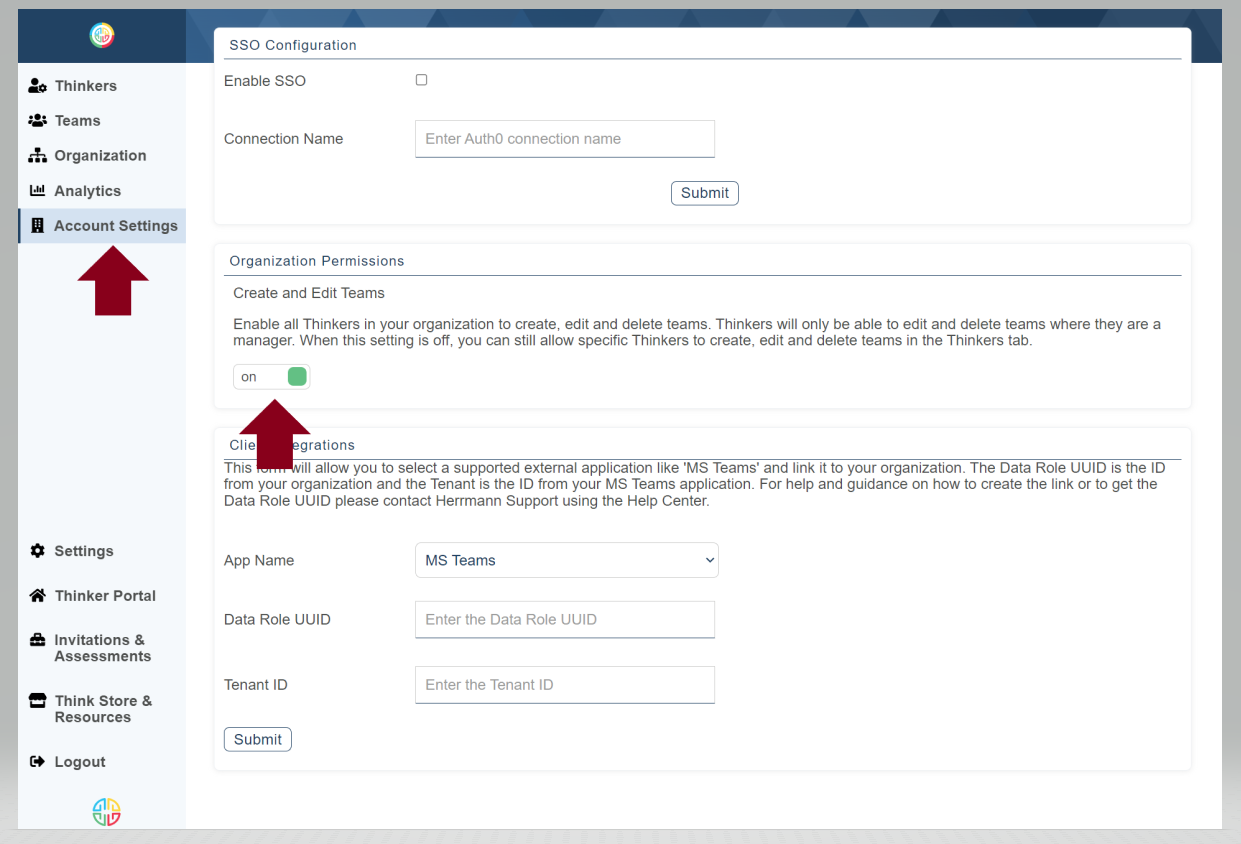Enable the SSO checkbox
The image size is (1241, 844).
pyautogui.click(x=421, y=80)
